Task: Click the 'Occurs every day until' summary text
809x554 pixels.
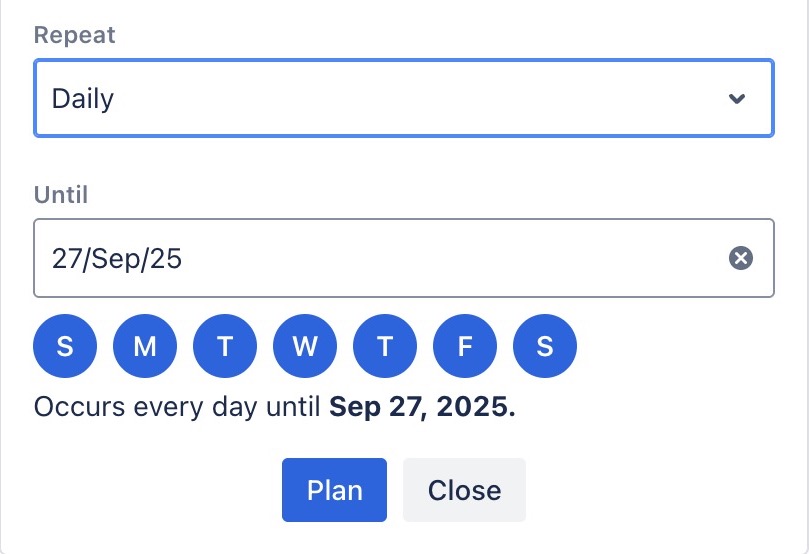Action: [180, 408]
